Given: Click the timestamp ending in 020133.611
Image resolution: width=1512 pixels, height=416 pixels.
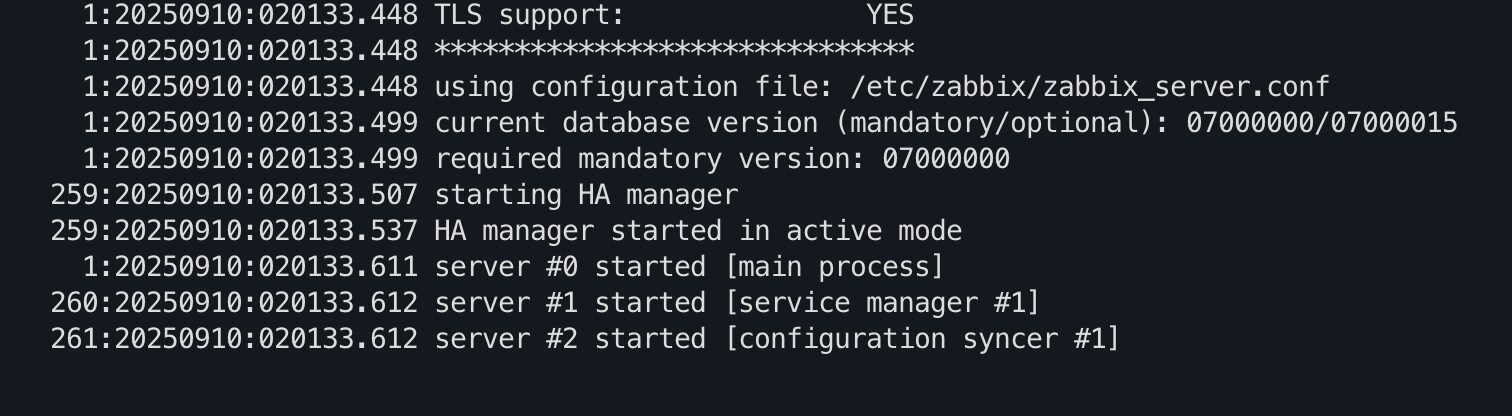Looking at the screenshot, I should 250,267.
